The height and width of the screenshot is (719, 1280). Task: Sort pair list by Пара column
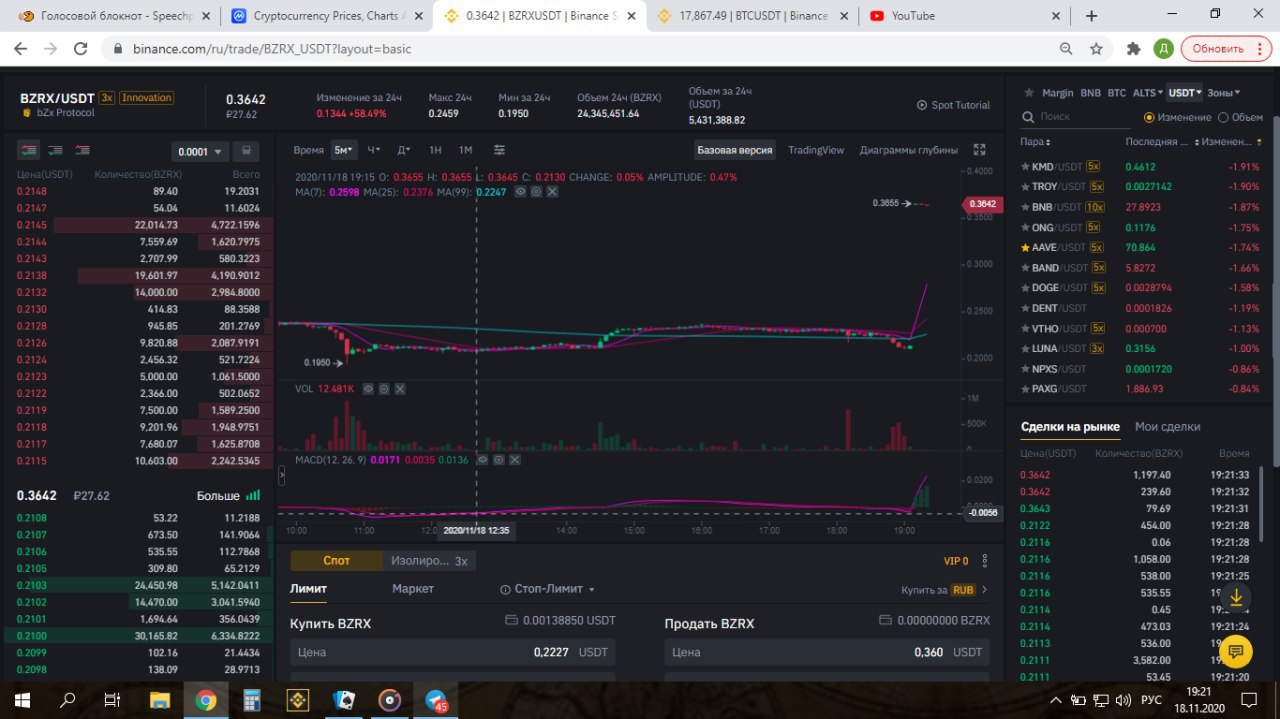click(x=1035, y=142)
